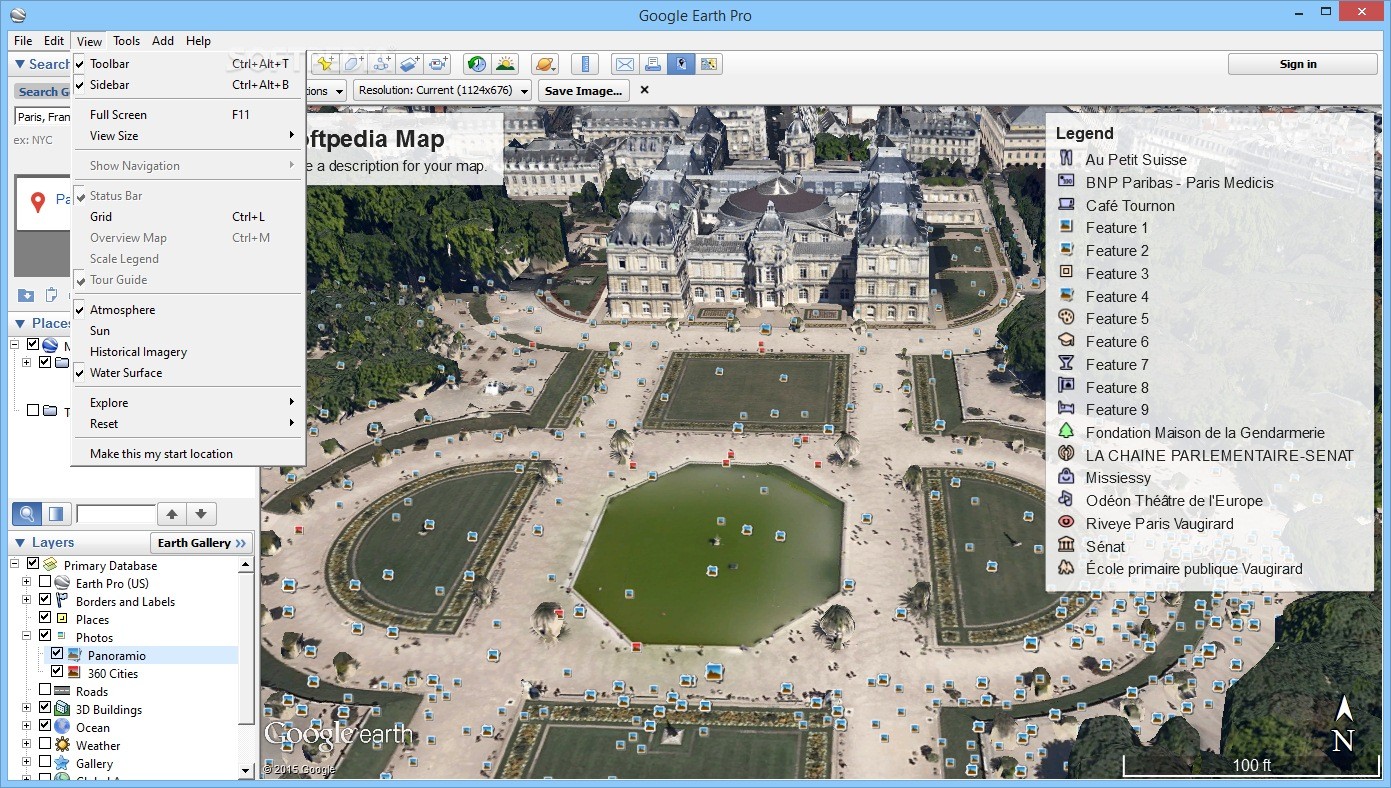Open the Explore submenu
The width and height of the screenshot is (1391, 788).
189,403
